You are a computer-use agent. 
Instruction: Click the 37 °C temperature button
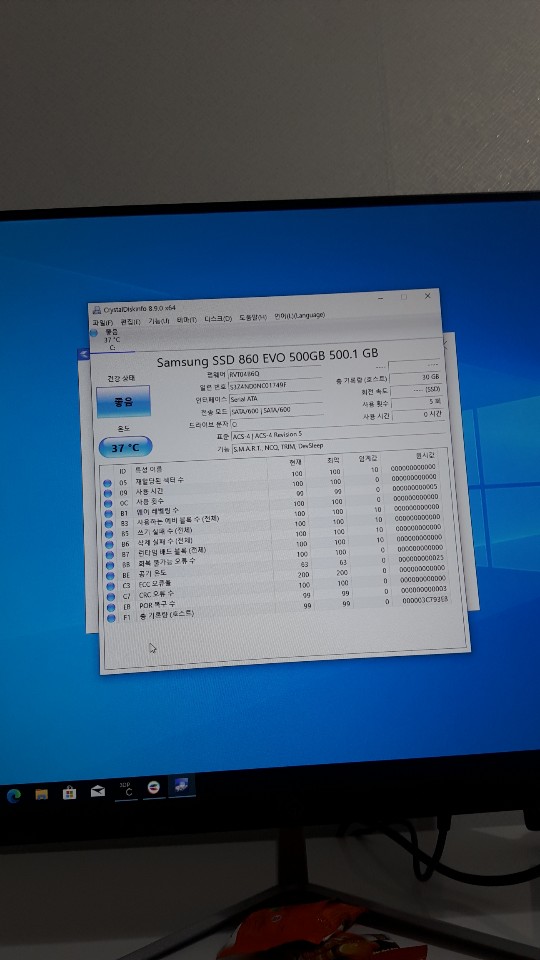tap(125, 448)
